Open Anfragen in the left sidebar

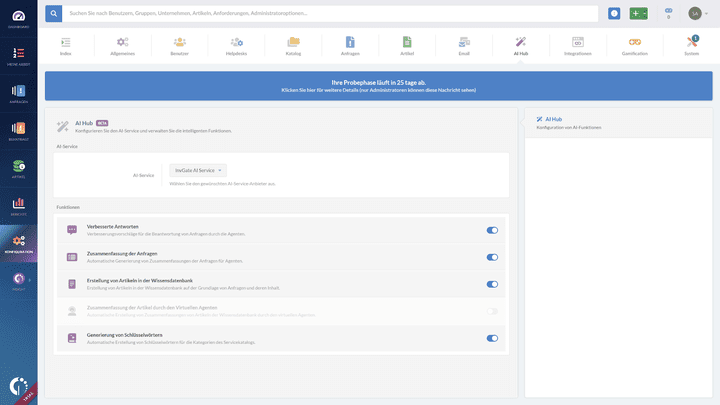click(18, 94)
